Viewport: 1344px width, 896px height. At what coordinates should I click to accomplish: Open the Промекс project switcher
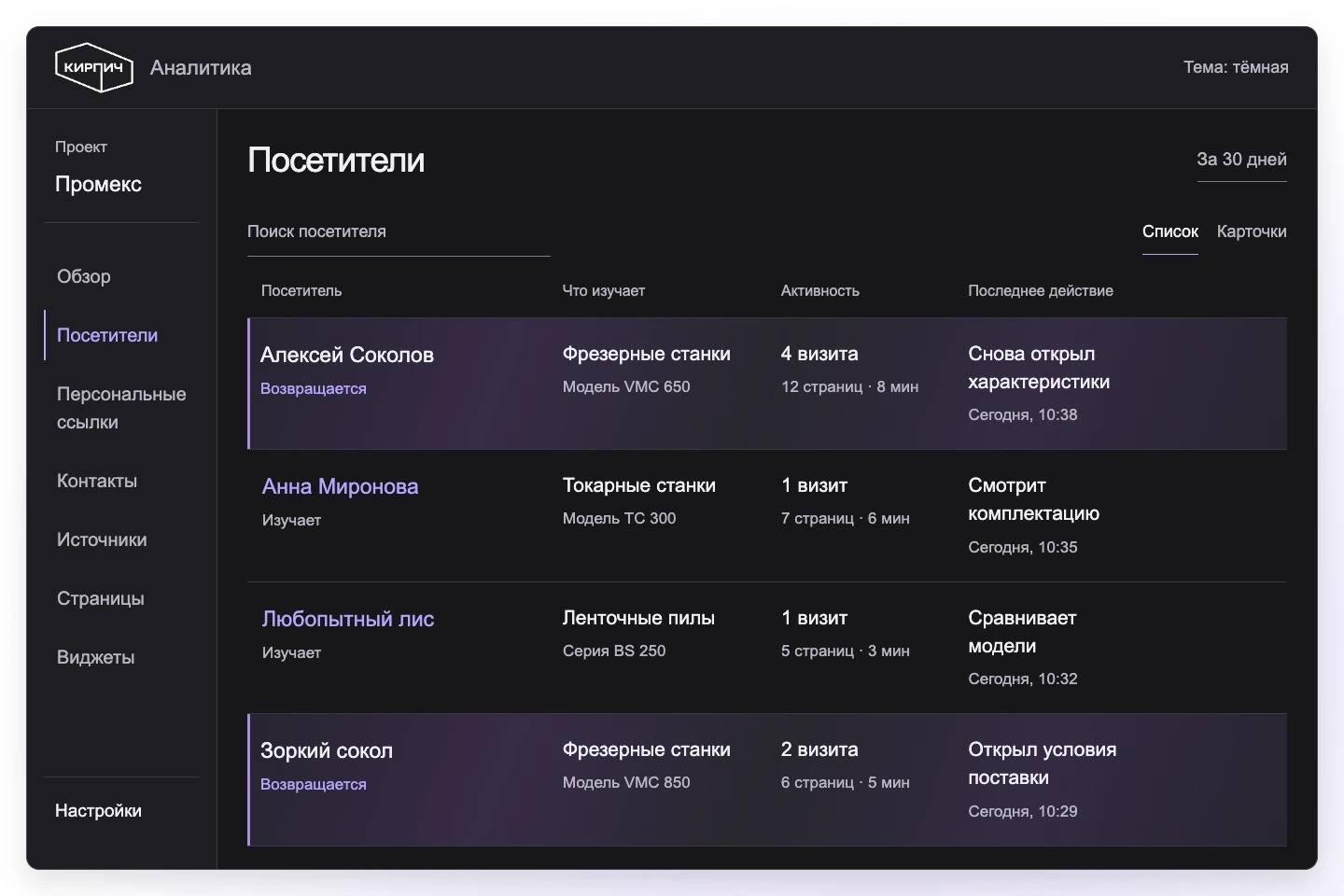point(98,184)
